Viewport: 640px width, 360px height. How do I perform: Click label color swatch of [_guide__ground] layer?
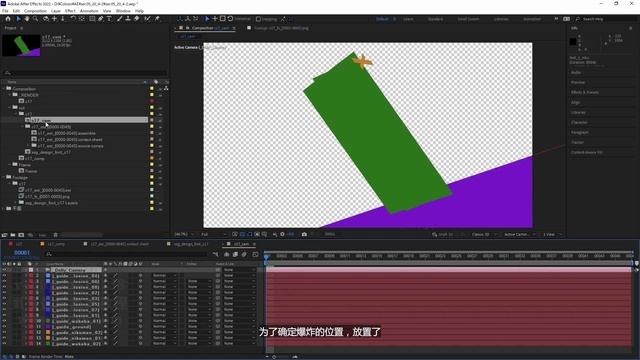click(31, 327)
